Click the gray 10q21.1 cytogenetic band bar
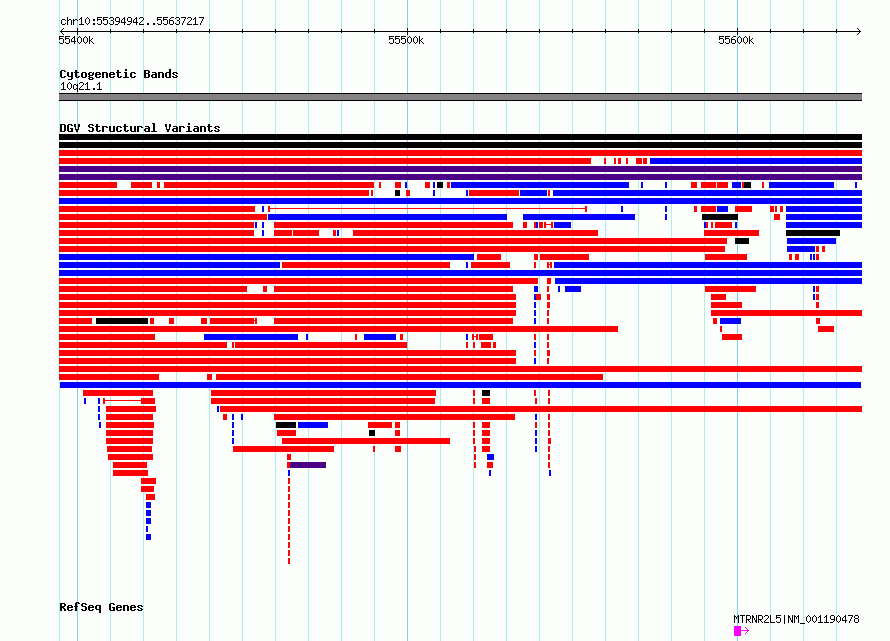890x641 pixels. click(x=460, y=97)
